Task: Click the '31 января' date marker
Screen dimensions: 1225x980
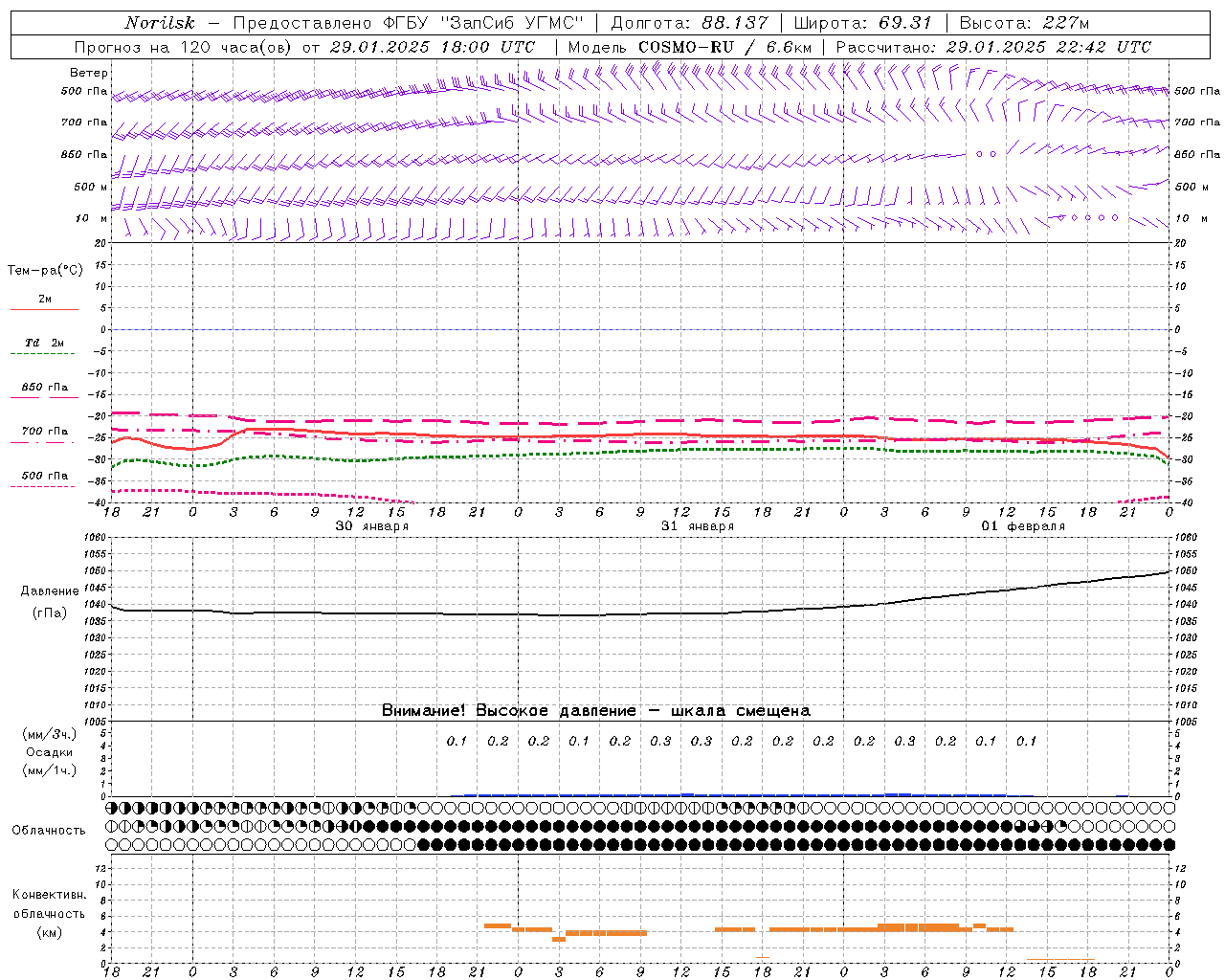Action: pos(698,526)
